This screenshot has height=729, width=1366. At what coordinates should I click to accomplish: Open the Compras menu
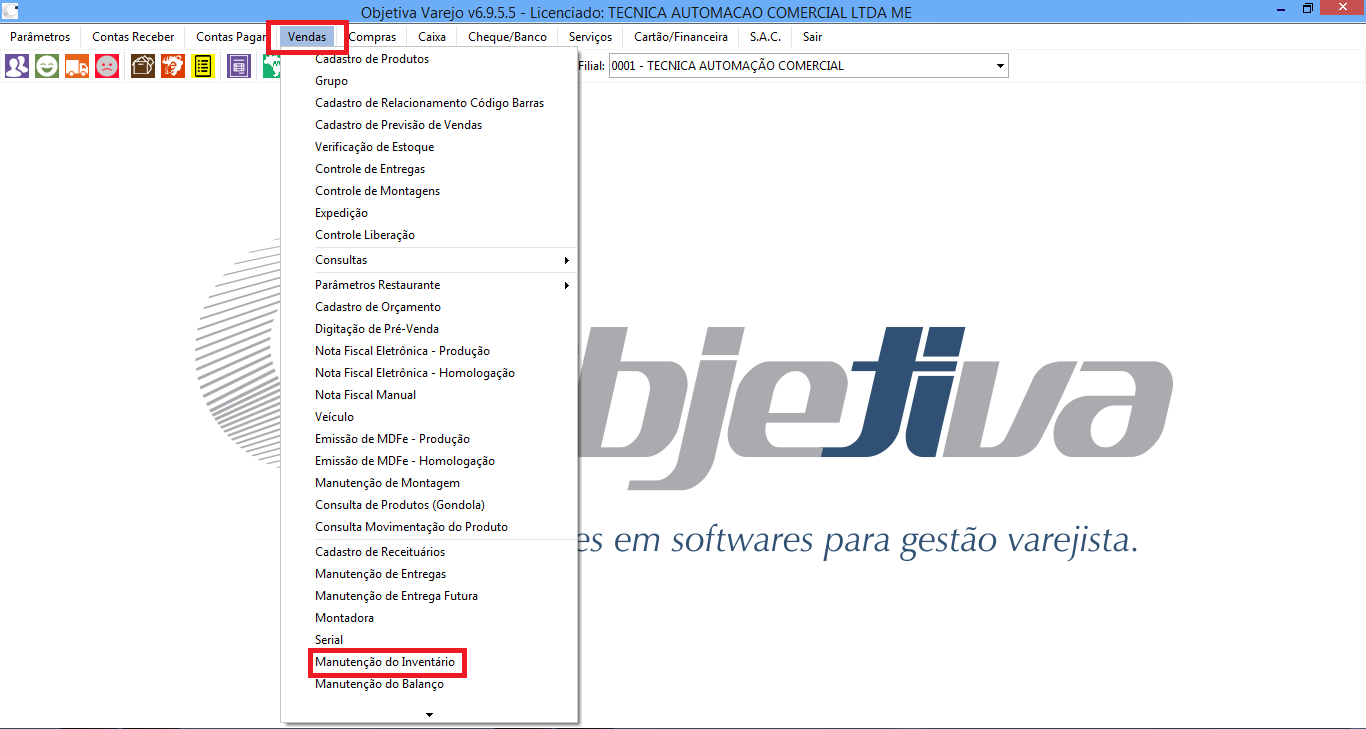point(372,37)
